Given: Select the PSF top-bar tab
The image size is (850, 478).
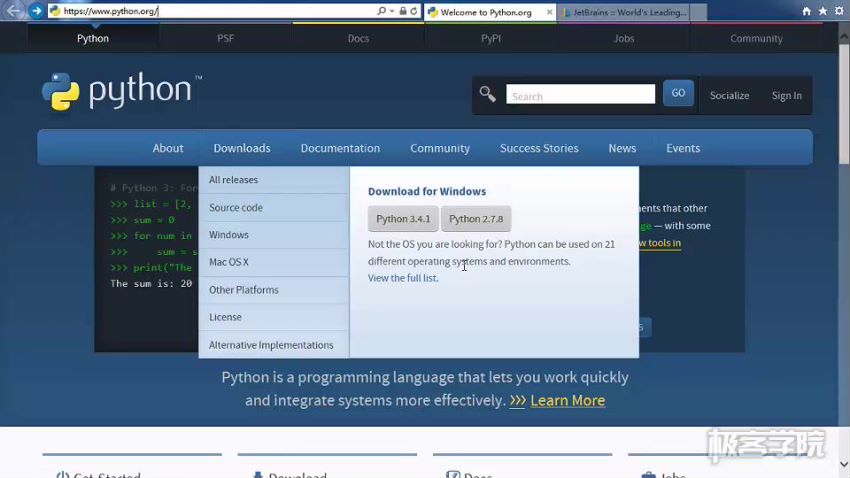Looking at the screenshot, I should pos(226,38).
